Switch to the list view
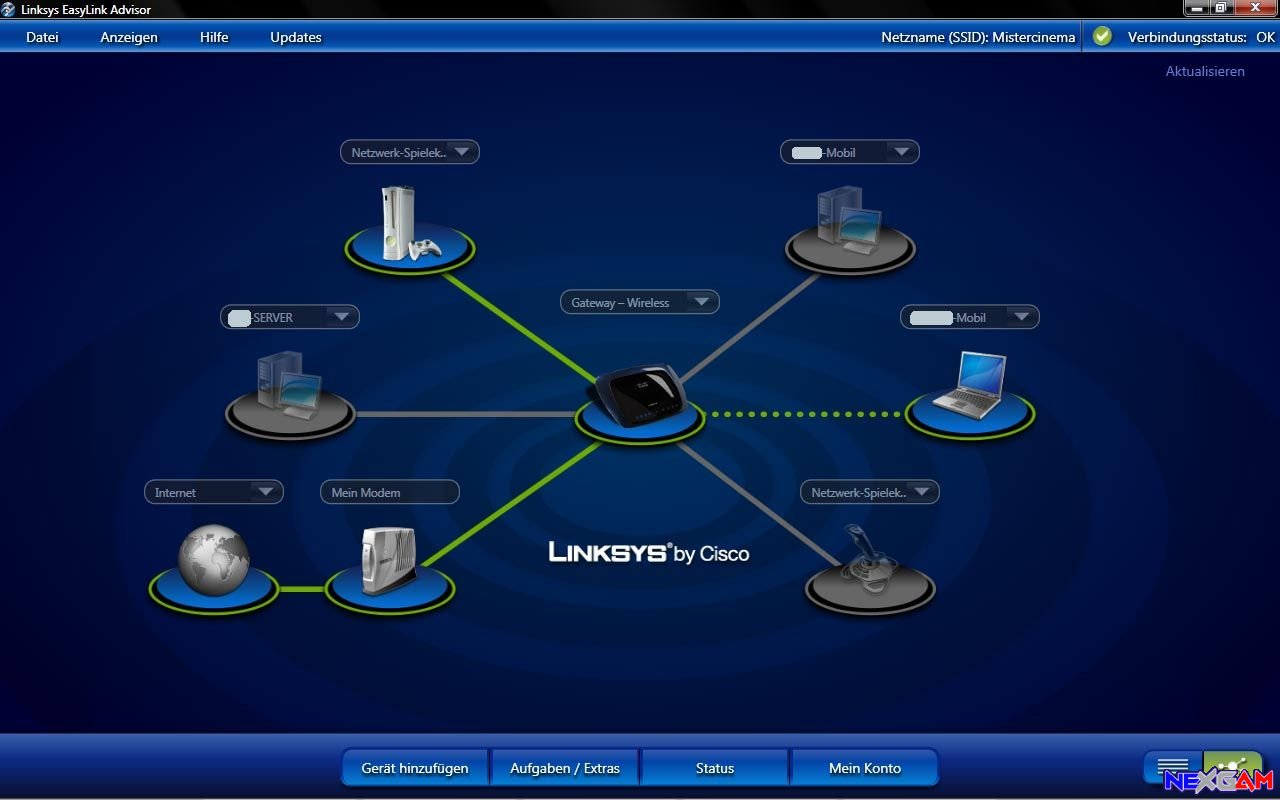The image size is (1280, 800). [1173, 767]
